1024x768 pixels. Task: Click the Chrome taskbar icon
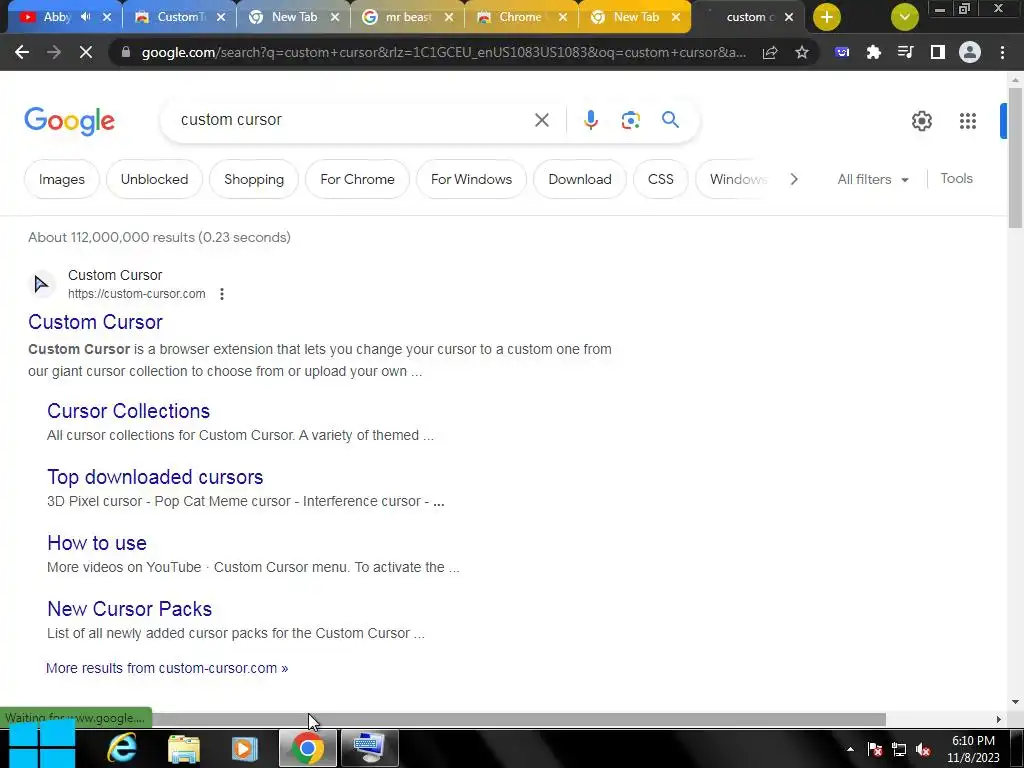(308, 748)
